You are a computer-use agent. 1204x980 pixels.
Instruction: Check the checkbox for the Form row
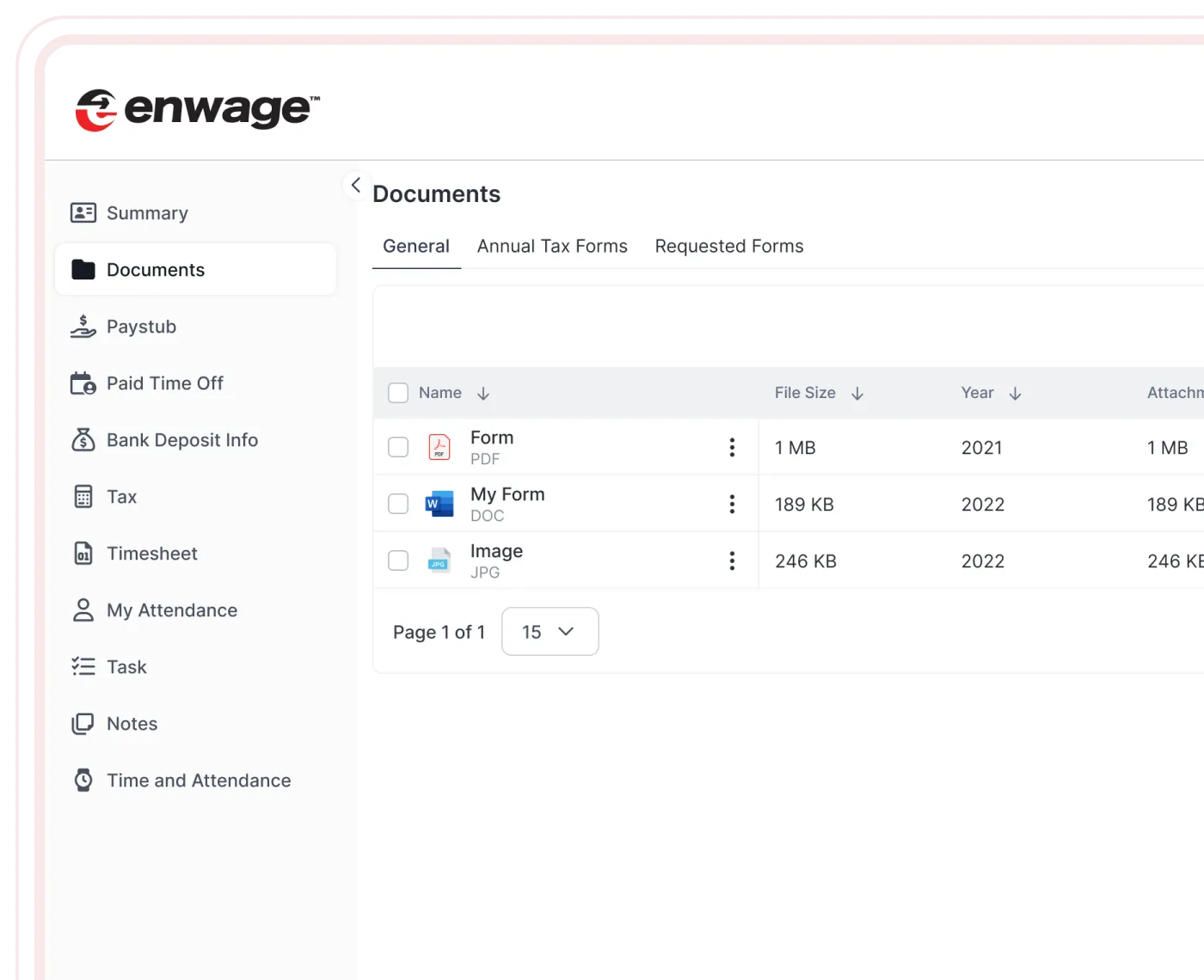tap(398, 447)
